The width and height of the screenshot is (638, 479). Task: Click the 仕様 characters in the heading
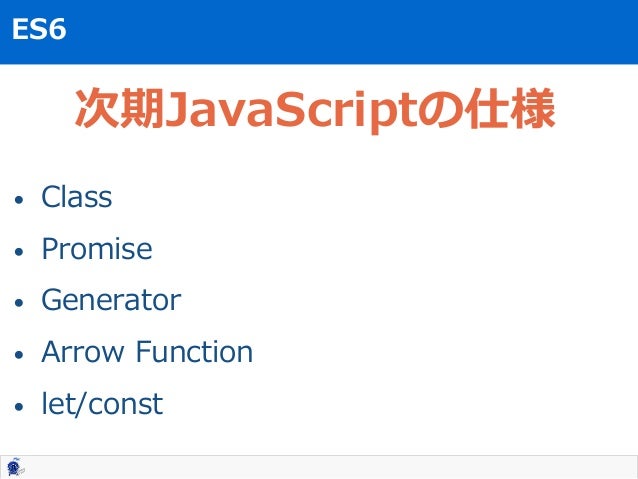click(511, 108)
